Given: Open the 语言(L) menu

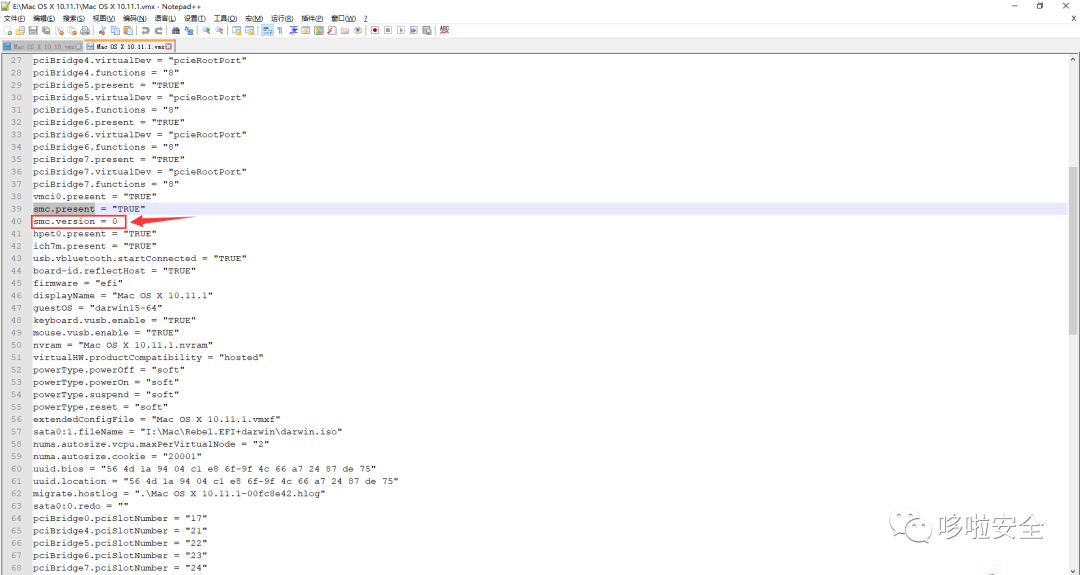Looking at the screenshot, I should (165, 19).
